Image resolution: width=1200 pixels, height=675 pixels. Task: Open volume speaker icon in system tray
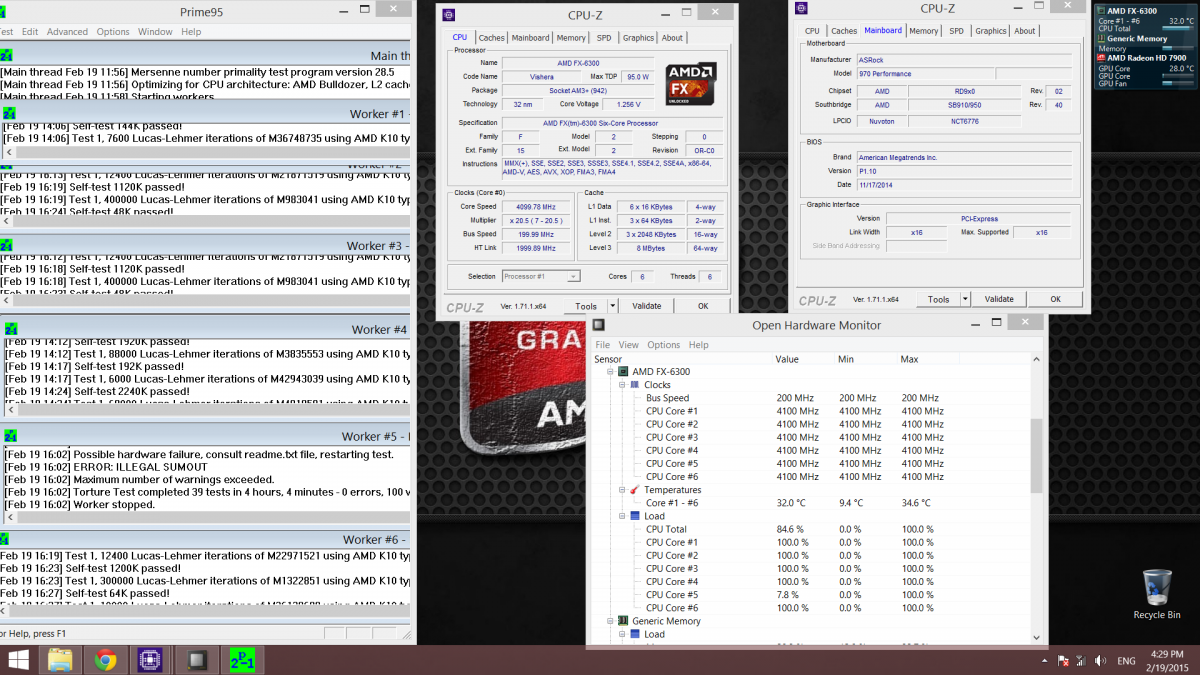pyautogui.click(x=1100, y=661)
